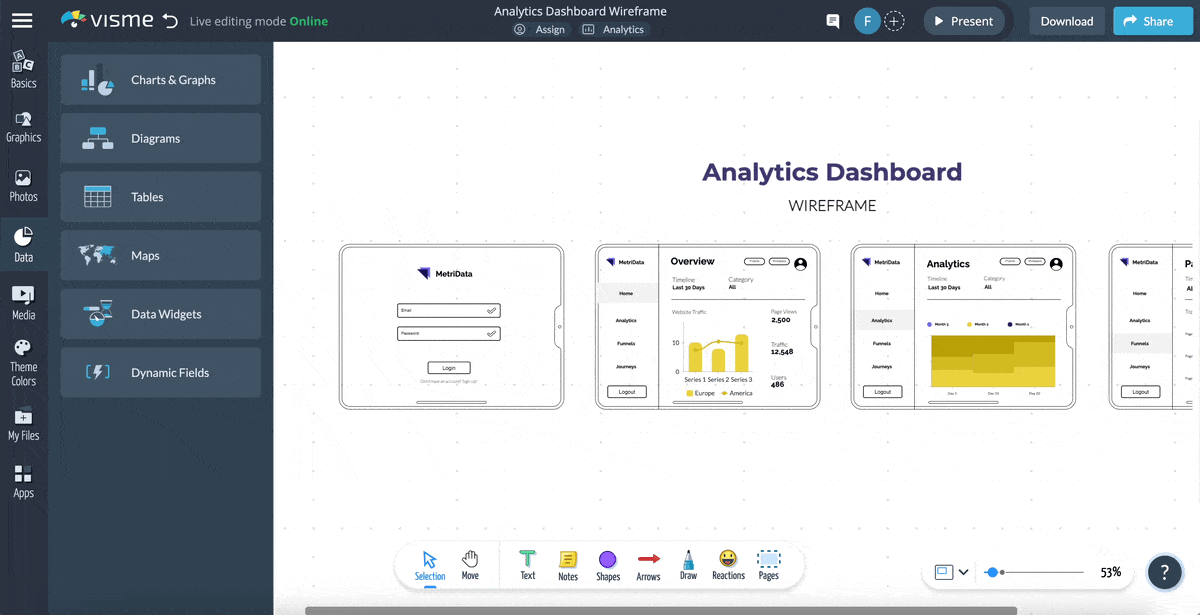Activate the Selection cursor tool

pyautogui.click(x=430, y=564)
